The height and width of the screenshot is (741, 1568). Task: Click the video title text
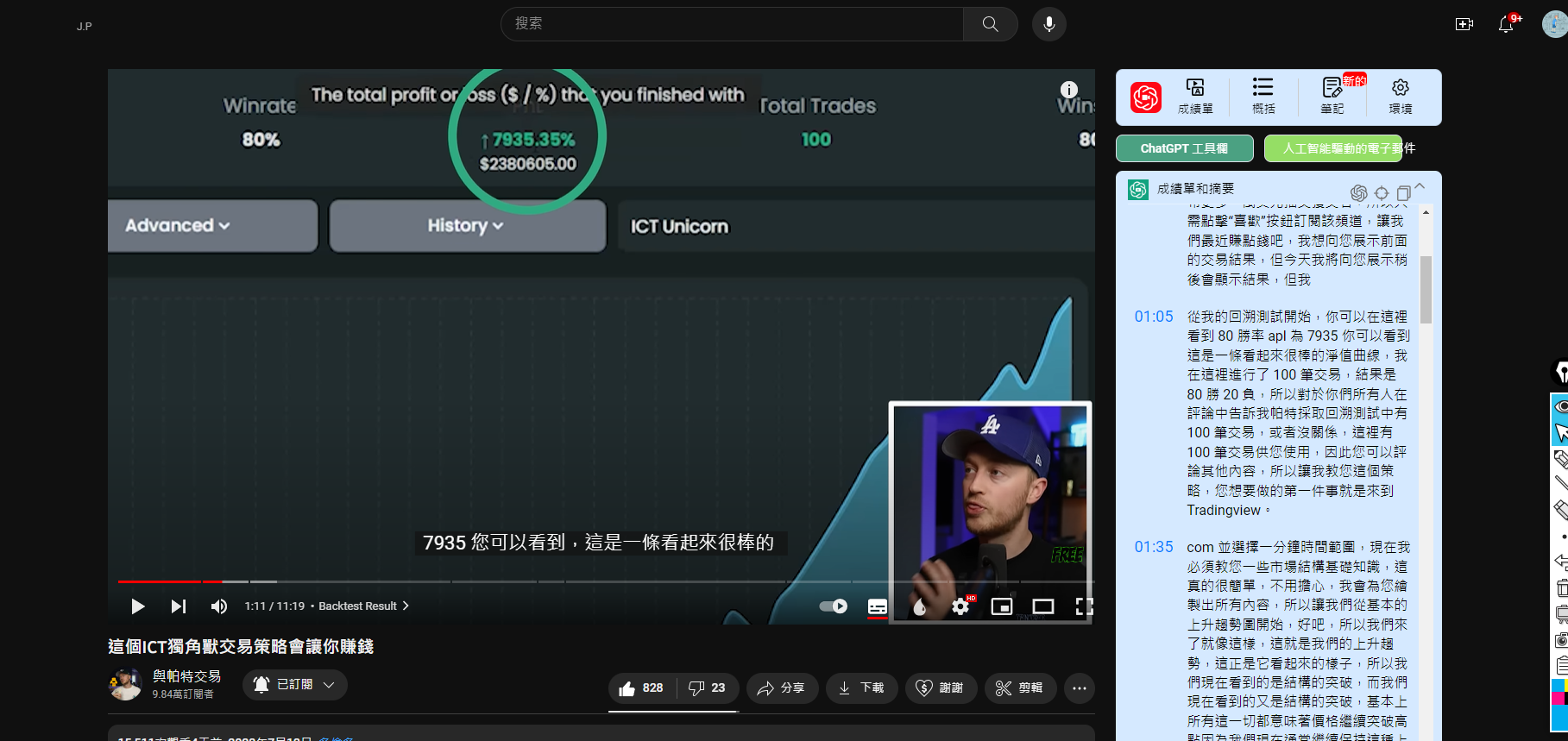(241, 647)
